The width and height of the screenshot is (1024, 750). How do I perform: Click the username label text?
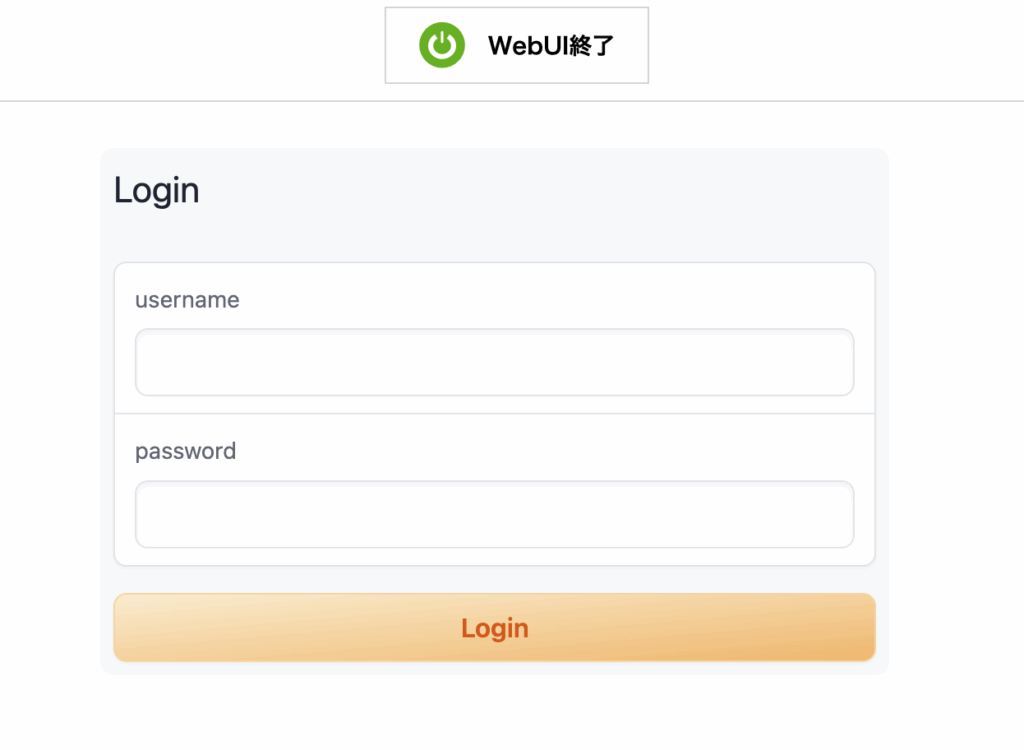[x=187, y=300]
